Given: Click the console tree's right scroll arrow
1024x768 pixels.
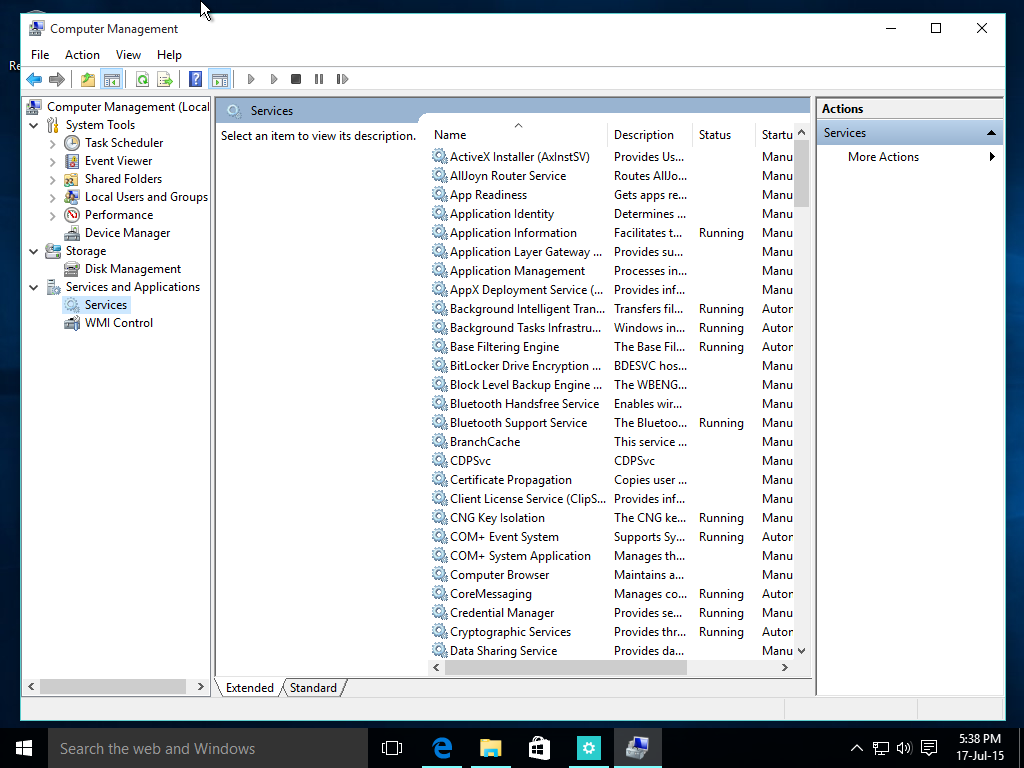Looking at the screenshot, I should (x=200, y=686).
